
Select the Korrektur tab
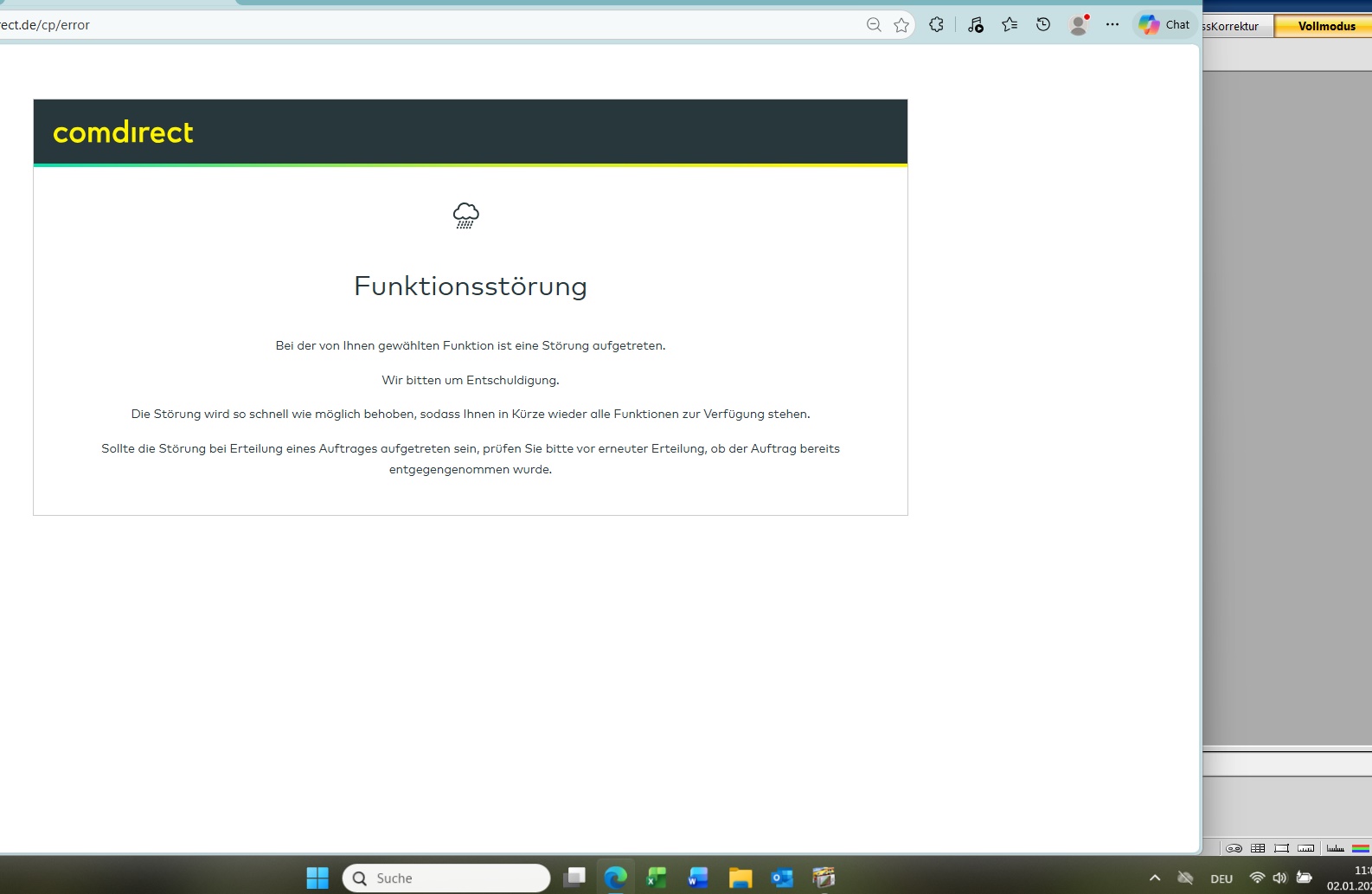click(x=1234, y=26)
